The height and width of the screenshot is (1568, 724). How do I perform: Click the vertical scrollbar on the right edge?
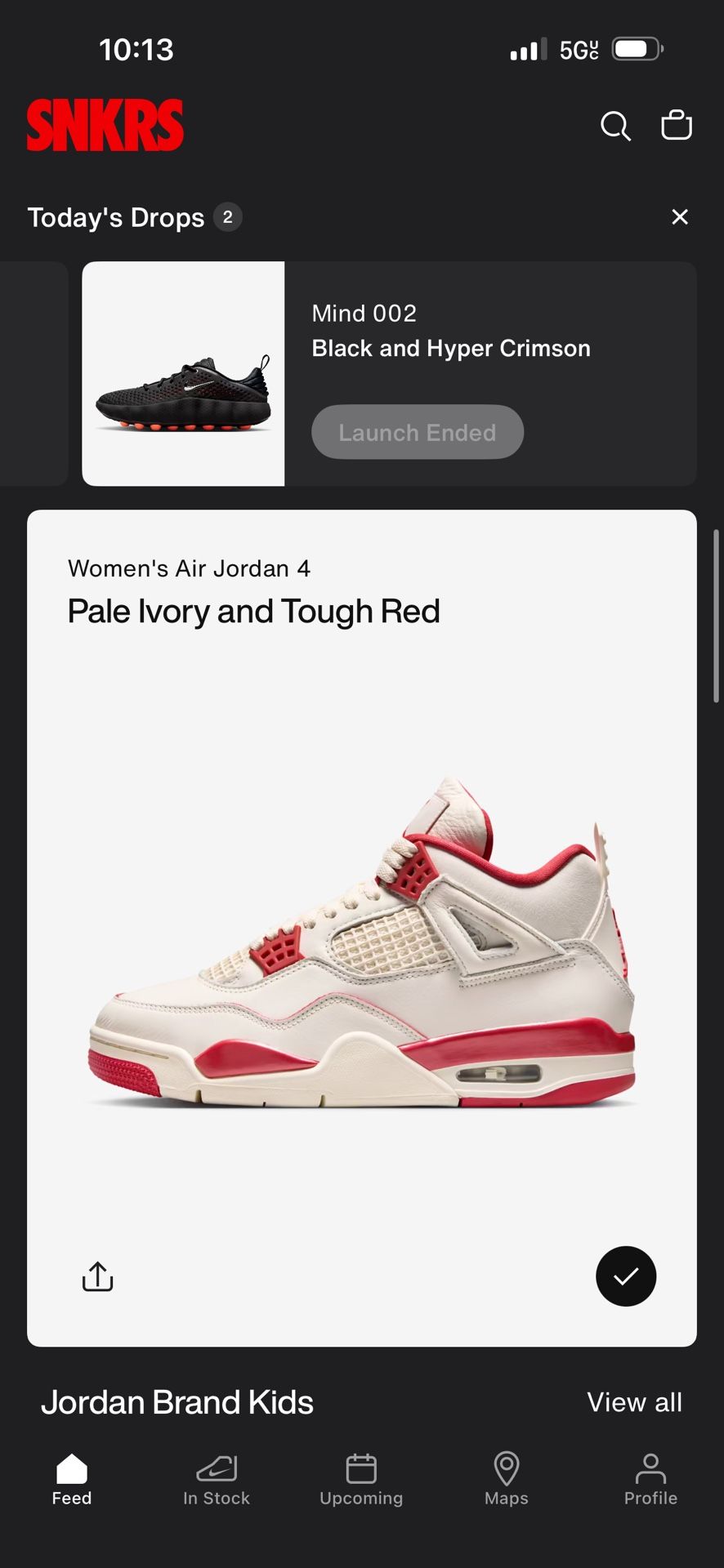[x=717, y=616]
